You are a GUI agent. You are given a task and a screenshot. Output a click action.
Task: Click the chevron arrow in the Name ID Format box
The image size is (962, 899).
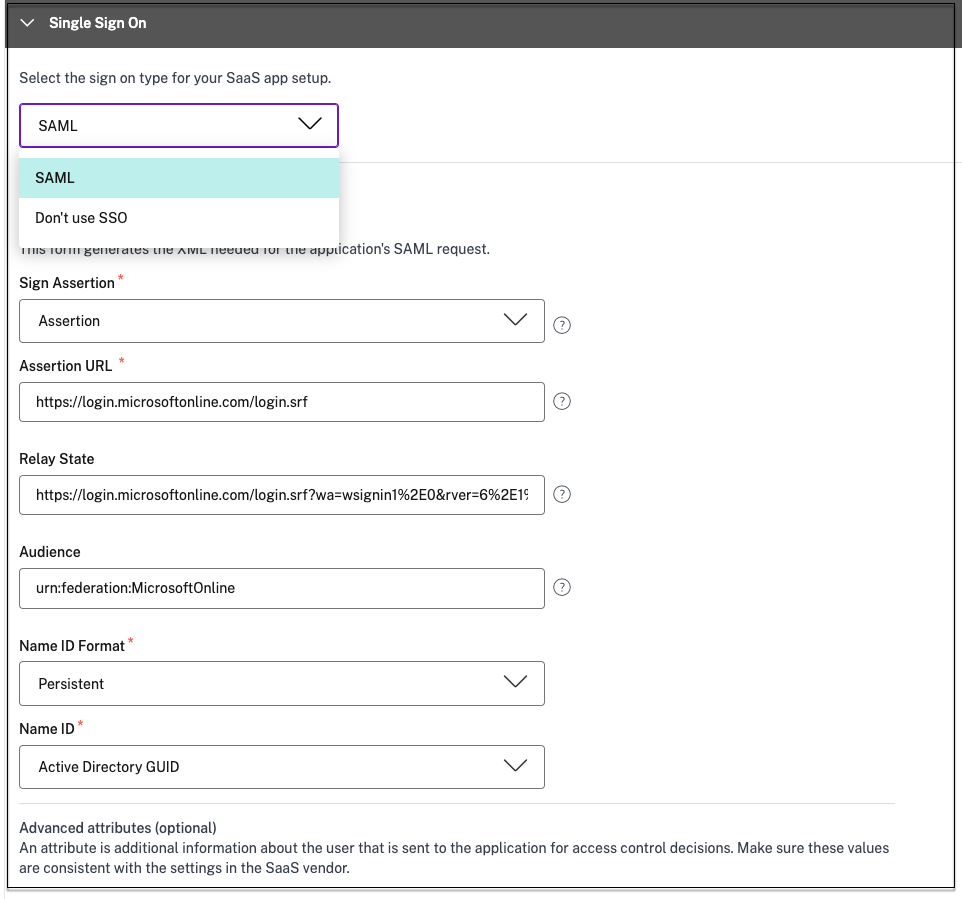pos(515,682)
